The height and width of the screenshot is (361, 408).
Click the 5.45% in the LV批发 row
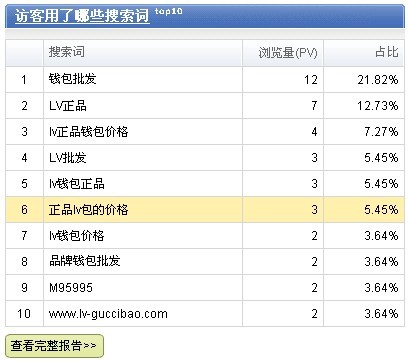(x=381, y=158)
